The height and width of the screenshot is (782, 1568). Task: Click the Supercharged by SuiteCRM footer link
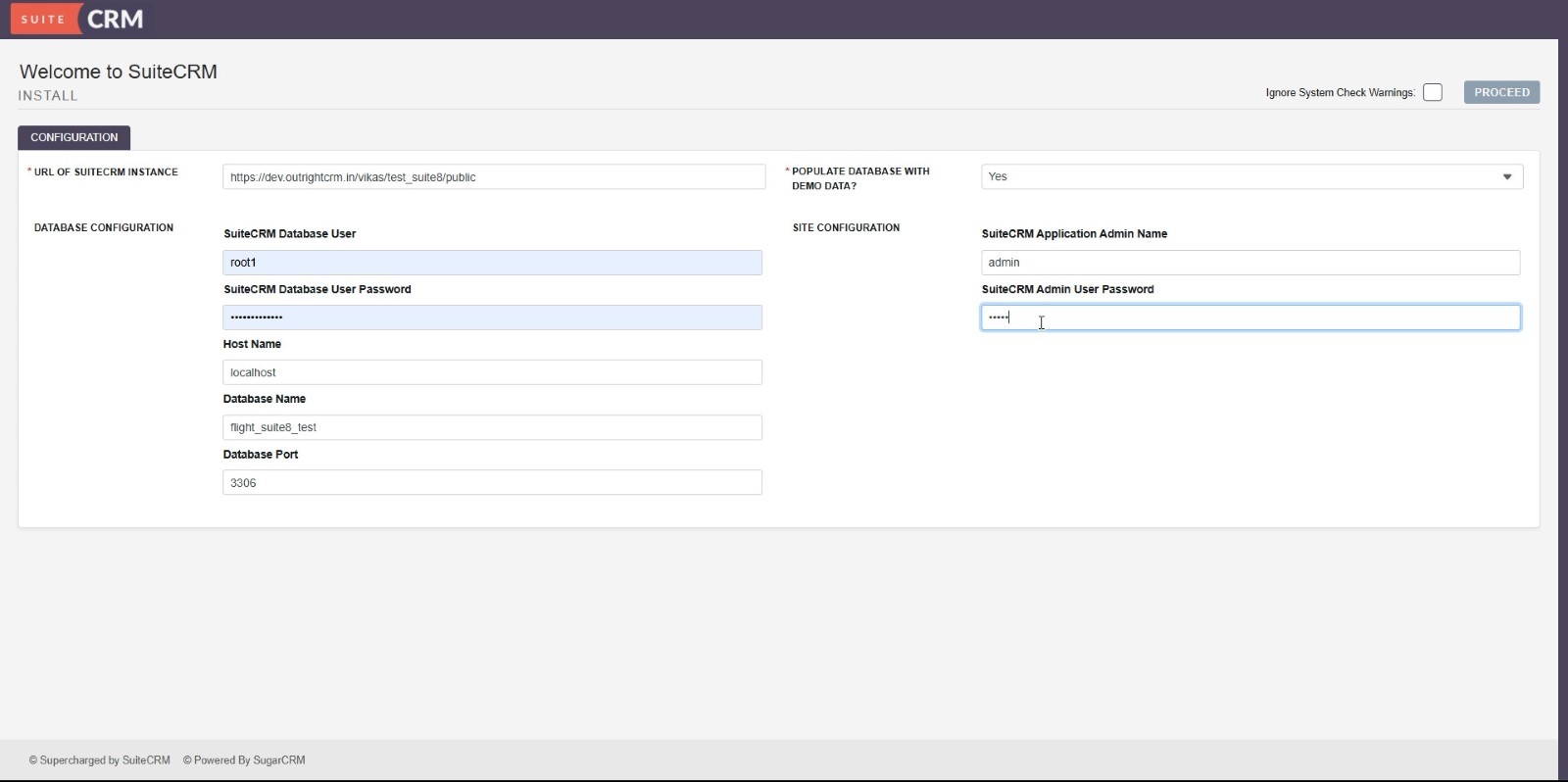99,760
